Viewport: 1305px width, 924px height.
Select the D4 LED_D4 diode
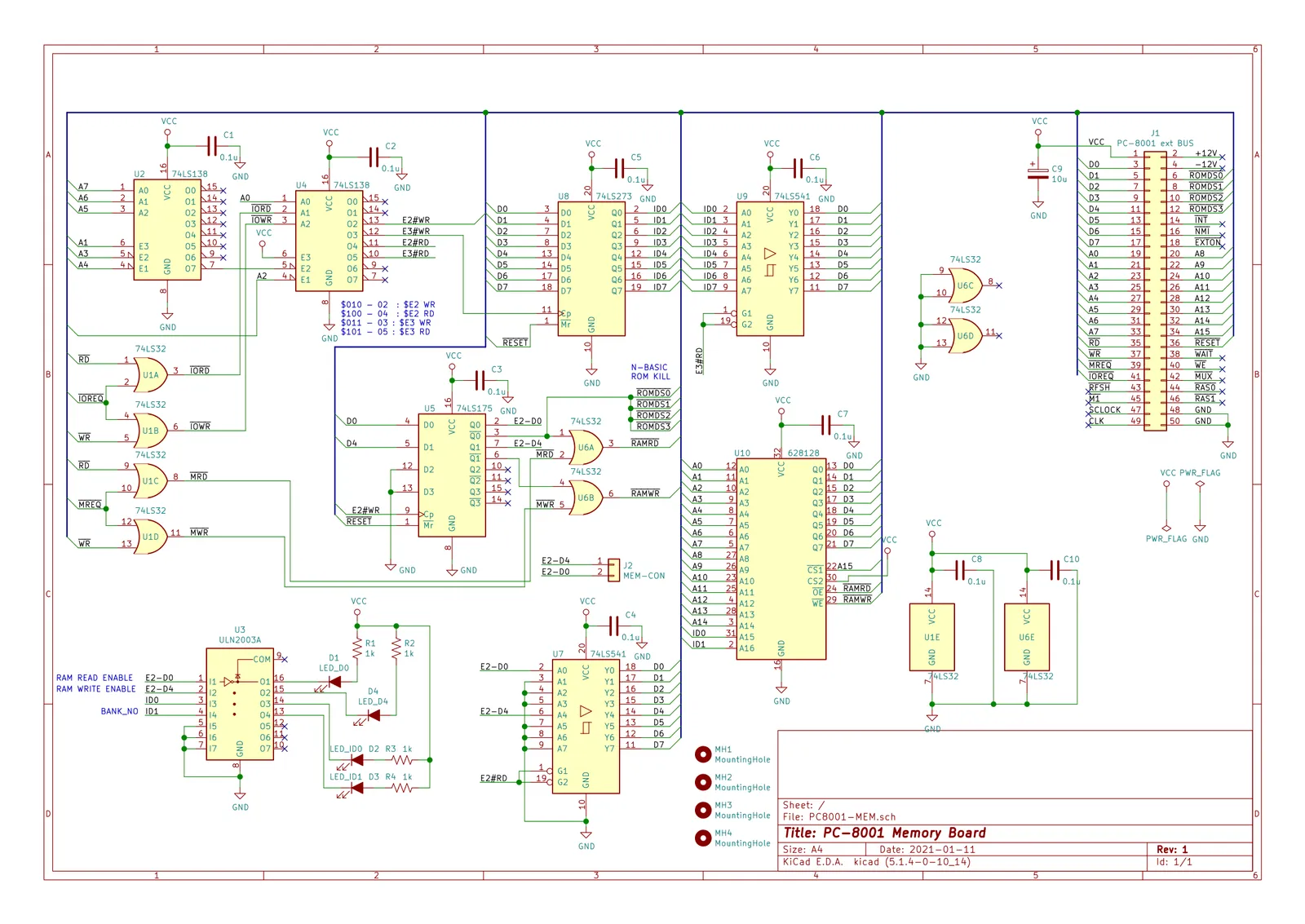pyautogui.click(x=372, y=715)
